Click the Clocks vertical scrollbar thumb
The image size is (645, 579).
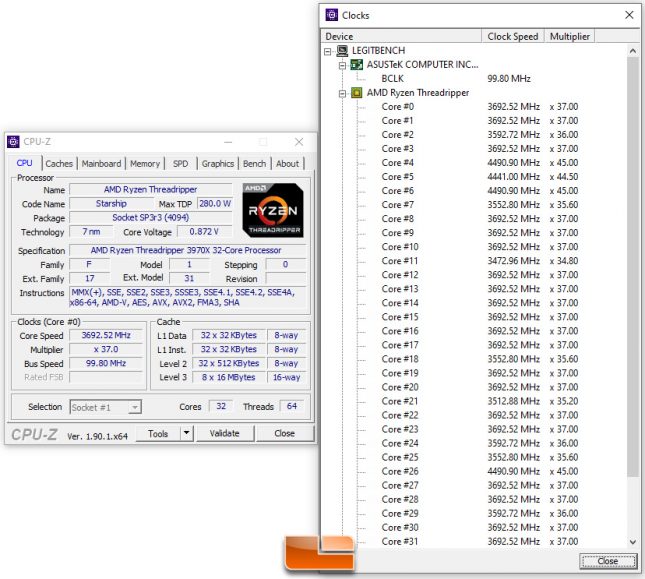pyautogui.click(x=633, y=266)
